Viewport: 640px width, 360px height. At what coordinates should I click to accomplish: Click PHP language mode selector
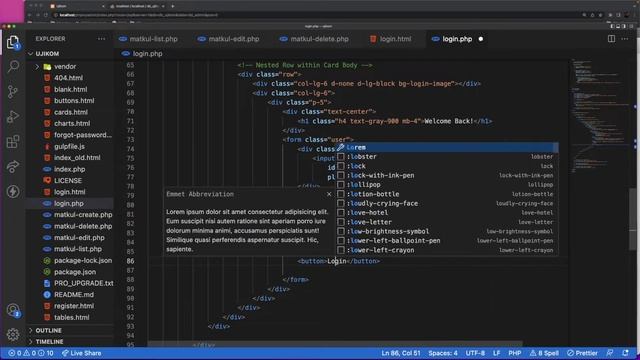coord(515,353)
